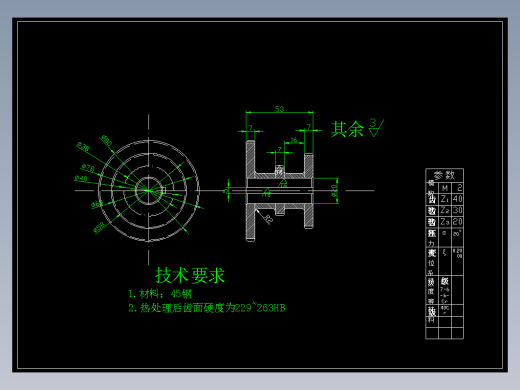Screen dimensions: 520x390
Task: Select the surface roughness symbol with 3
Action: tap(376, 128)
